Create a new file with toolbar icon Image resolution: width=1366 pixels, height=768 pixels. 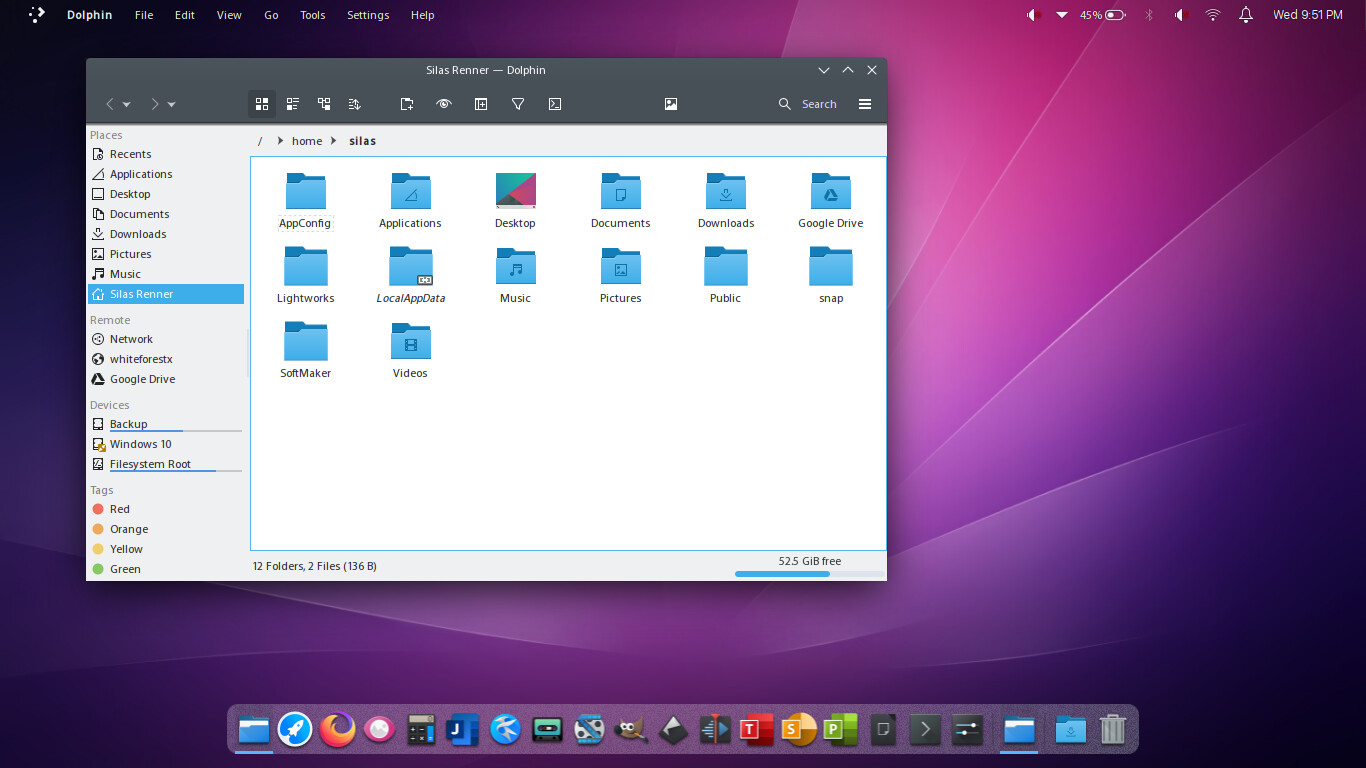[x=407, y=104]
